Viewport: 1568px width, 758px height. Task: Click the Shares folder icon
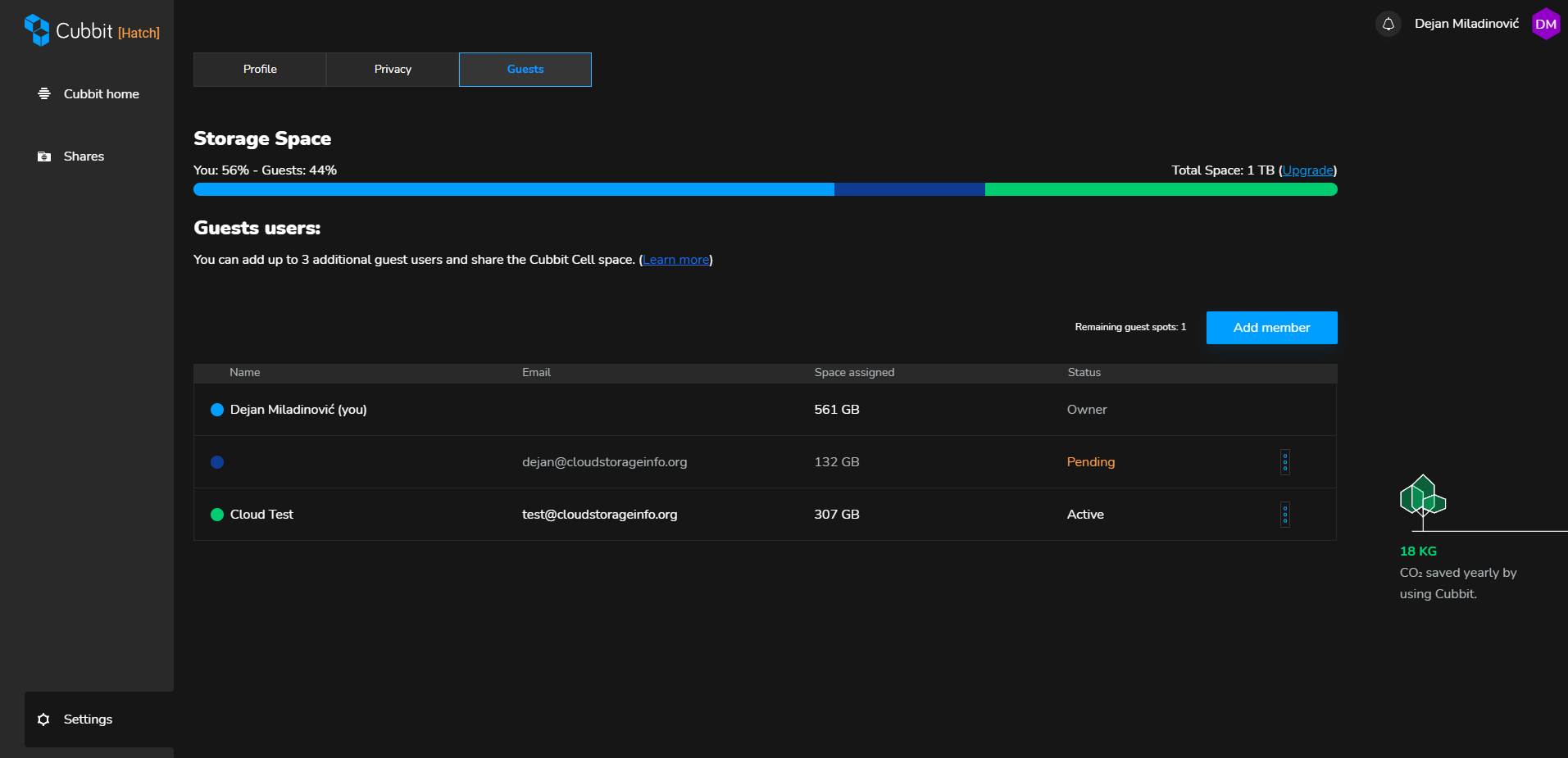pyautogui.click(x=44, y=157)
